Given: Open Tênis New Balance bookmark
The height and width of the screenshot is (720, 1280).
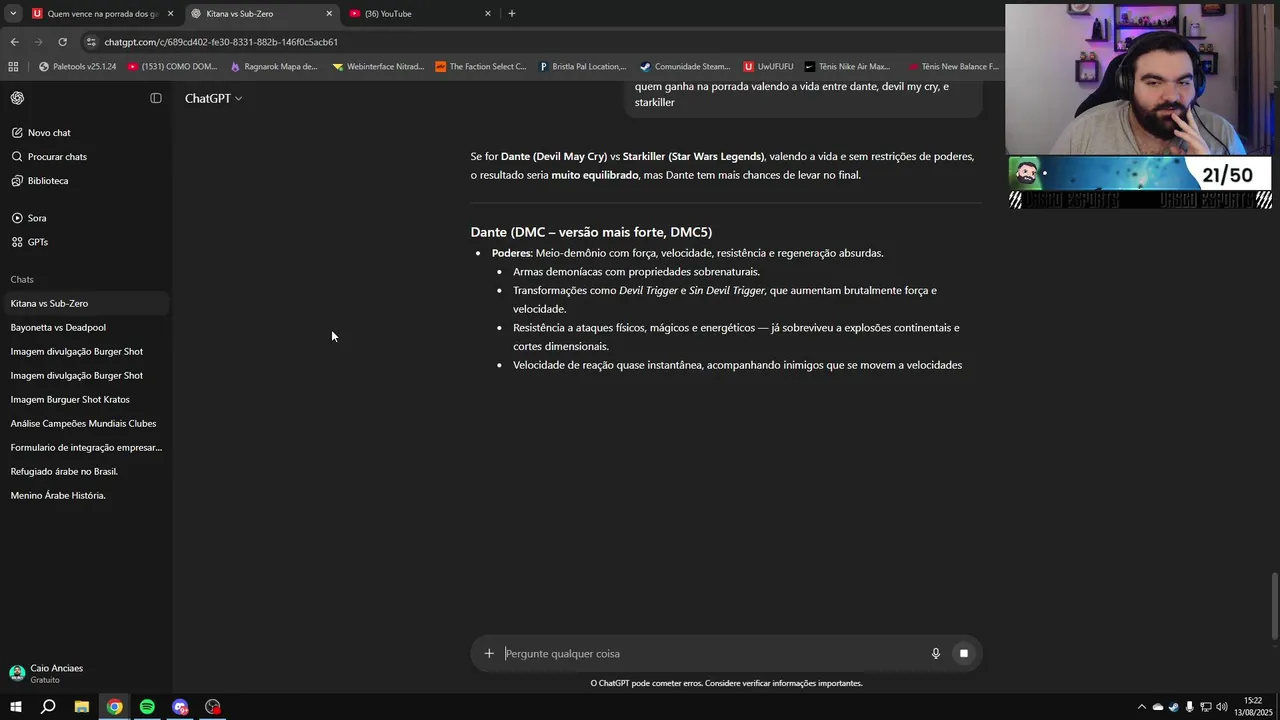Looking at the screenshot, I should pos(953,67).
